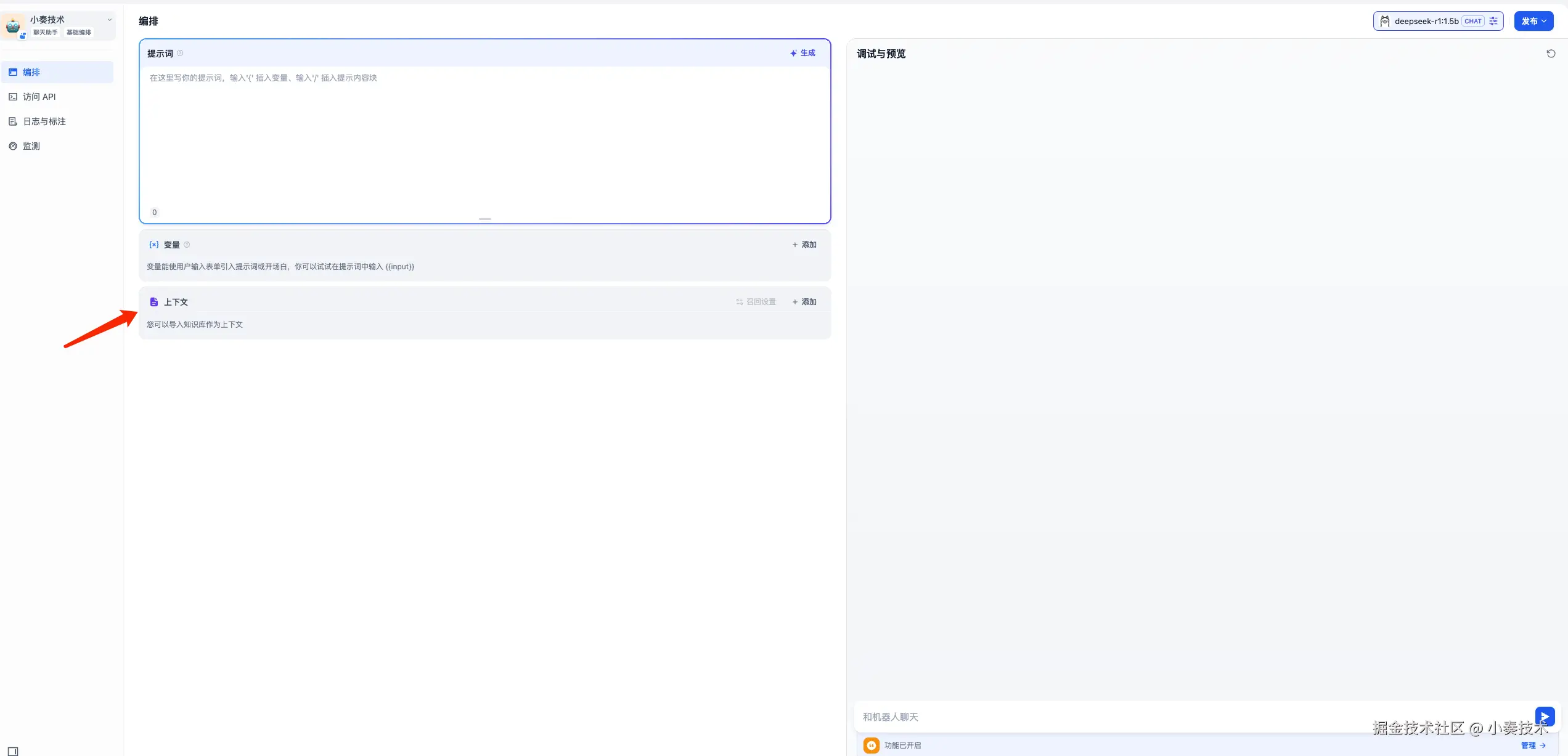Open the 日志与标注 menu item
This screenshot has width=1568, height=756.
(x=44, y=121)
